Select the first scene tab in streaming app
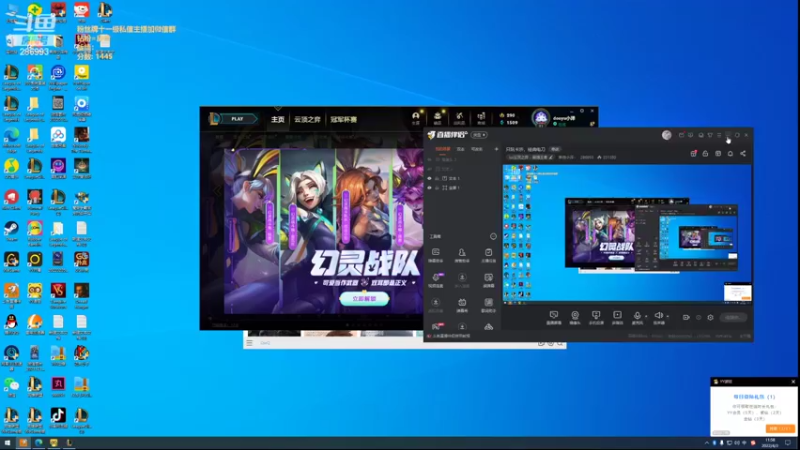The image size is (800, 450). click(442, 149)
